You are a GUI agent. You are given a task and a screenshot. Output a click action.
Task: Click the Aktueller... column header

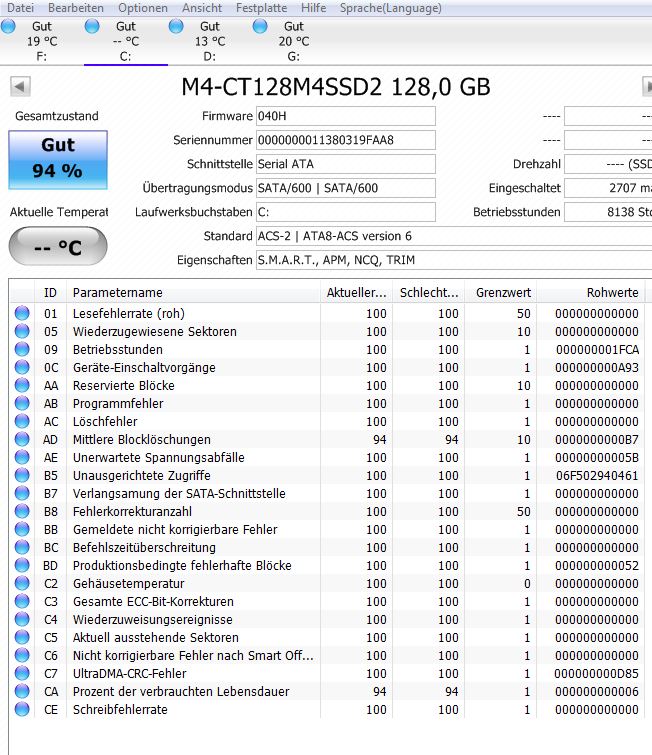(x=357, y=292)
